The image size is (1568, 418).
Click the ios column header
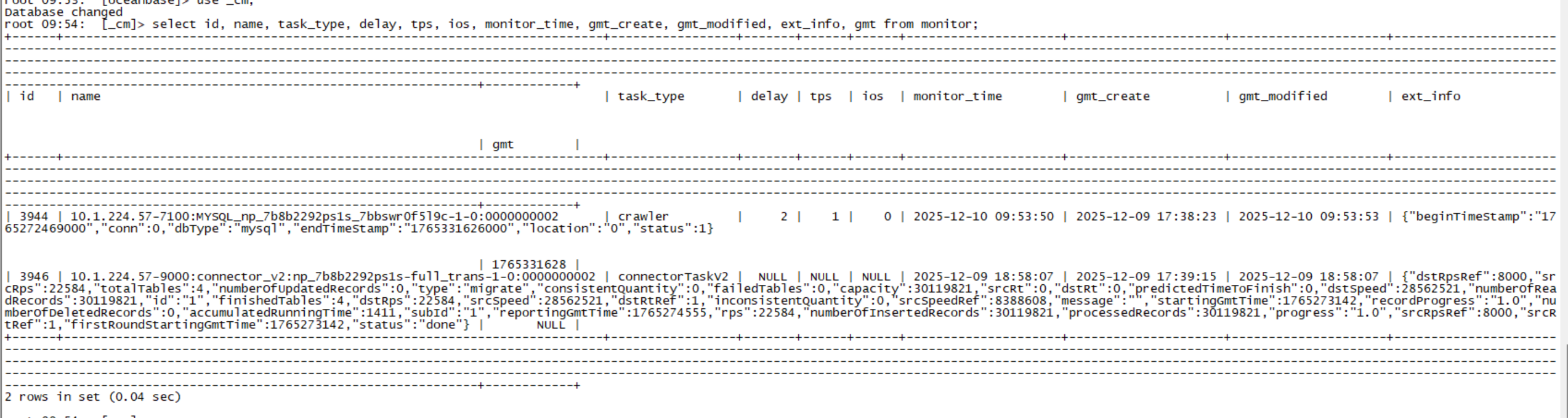[872, 96]
